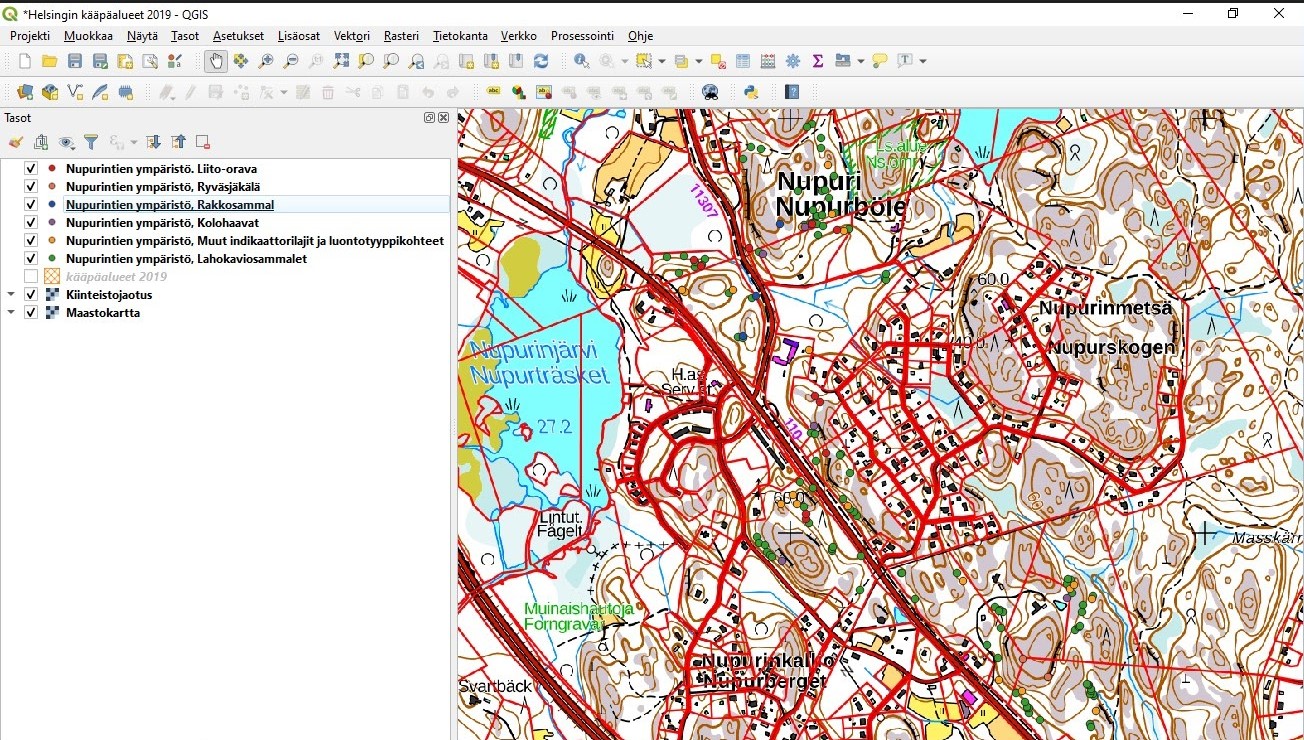Select the Text Annotation tool
Image resolution: width=1304 pixels, height=740 pixels.
[x=905, y=61]
